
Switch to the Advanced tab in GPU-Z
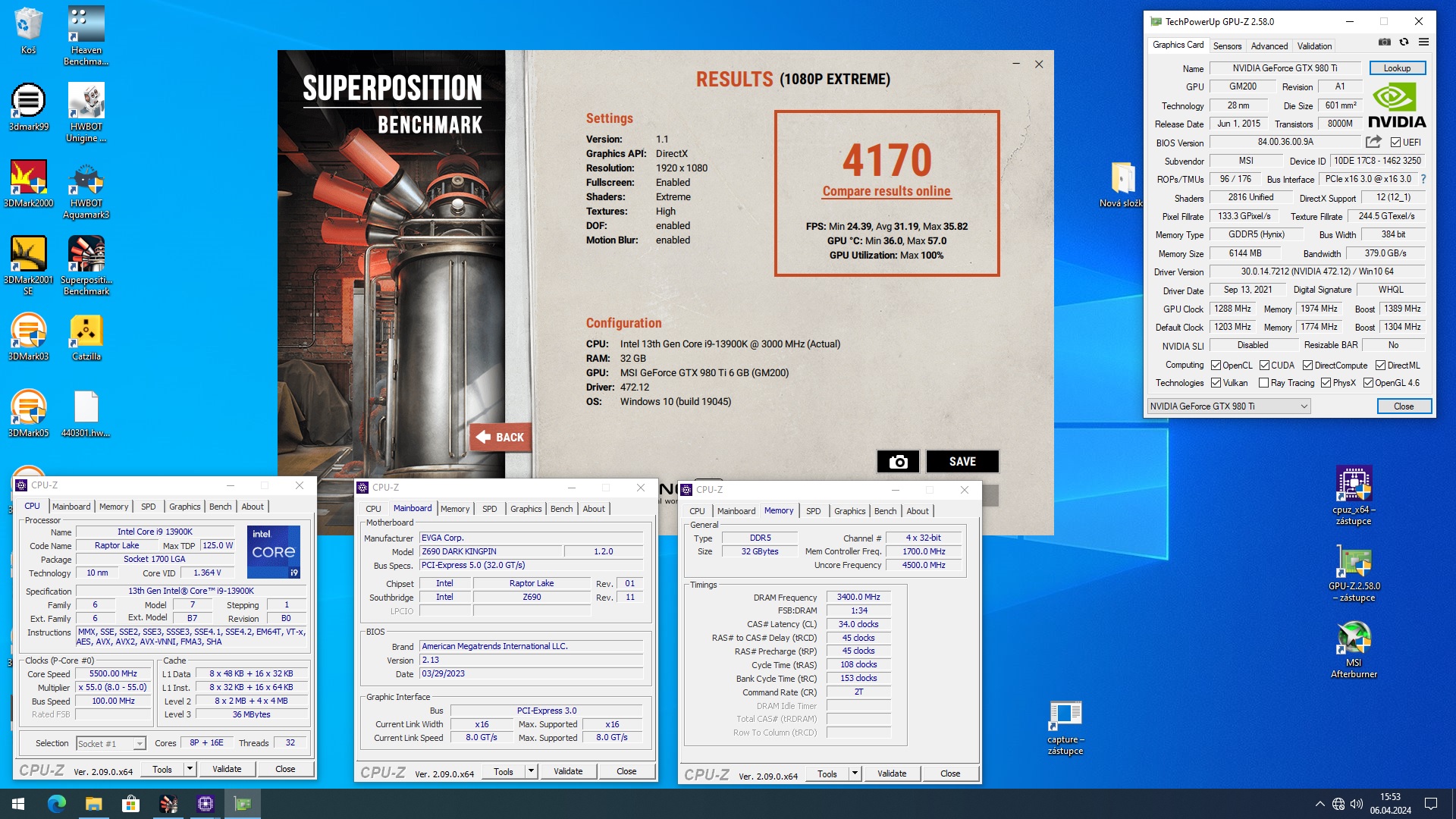pyautogui.click(x=1269, y=46)
